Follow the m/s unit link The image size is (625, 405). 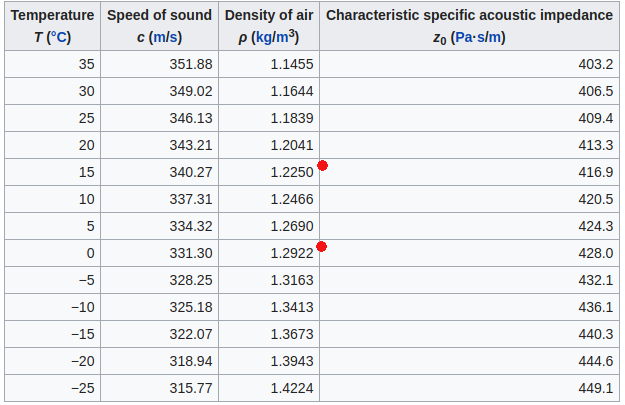165,37
